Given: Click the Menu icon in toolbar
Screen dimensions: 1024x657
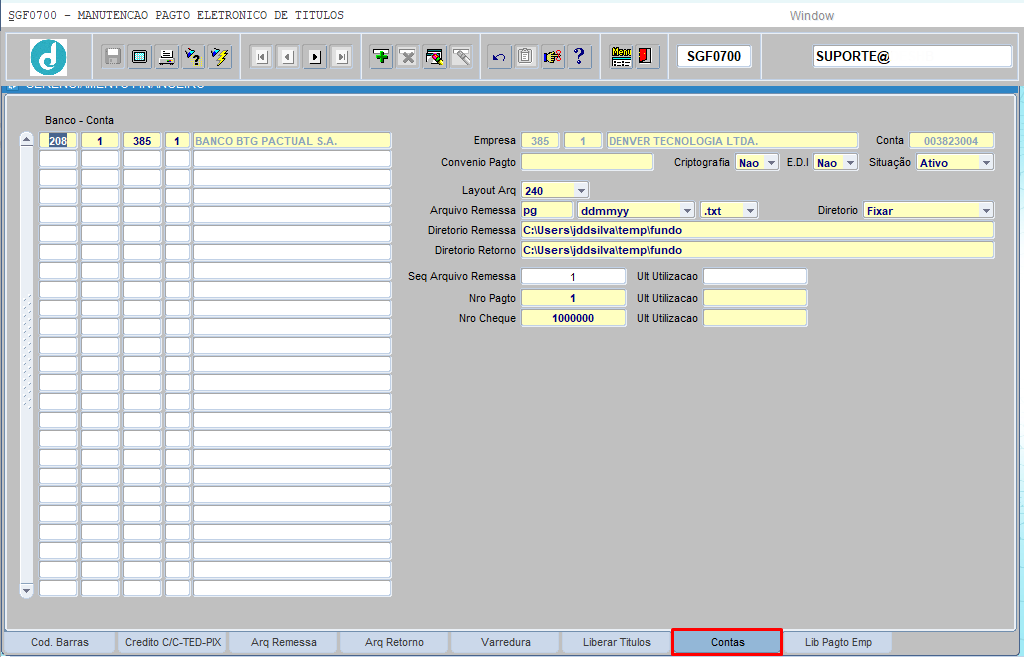Looking at the screenshot, I should point(622,57).
